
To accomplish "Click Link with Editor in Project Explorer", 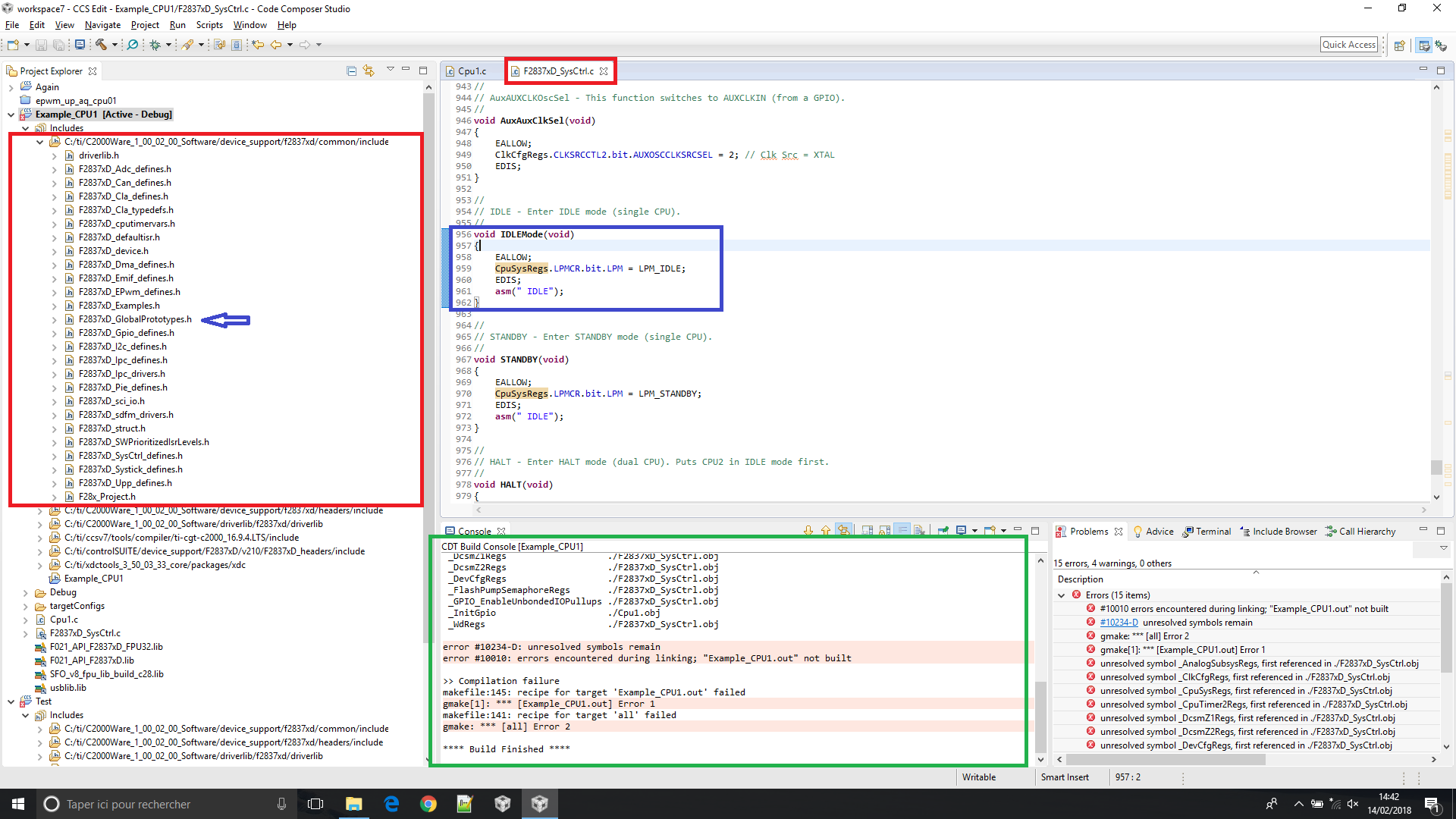I will point(369,70).
